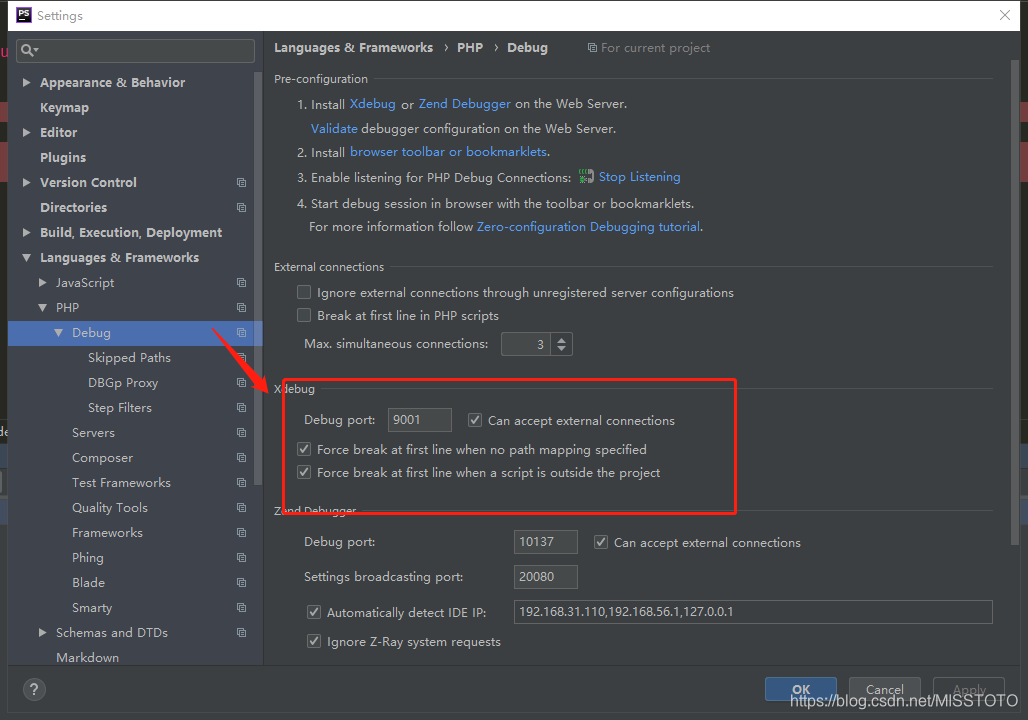Select Skipped Paths under Debug
Viewport: 1028px width, 720px height.
pos(129,357)
